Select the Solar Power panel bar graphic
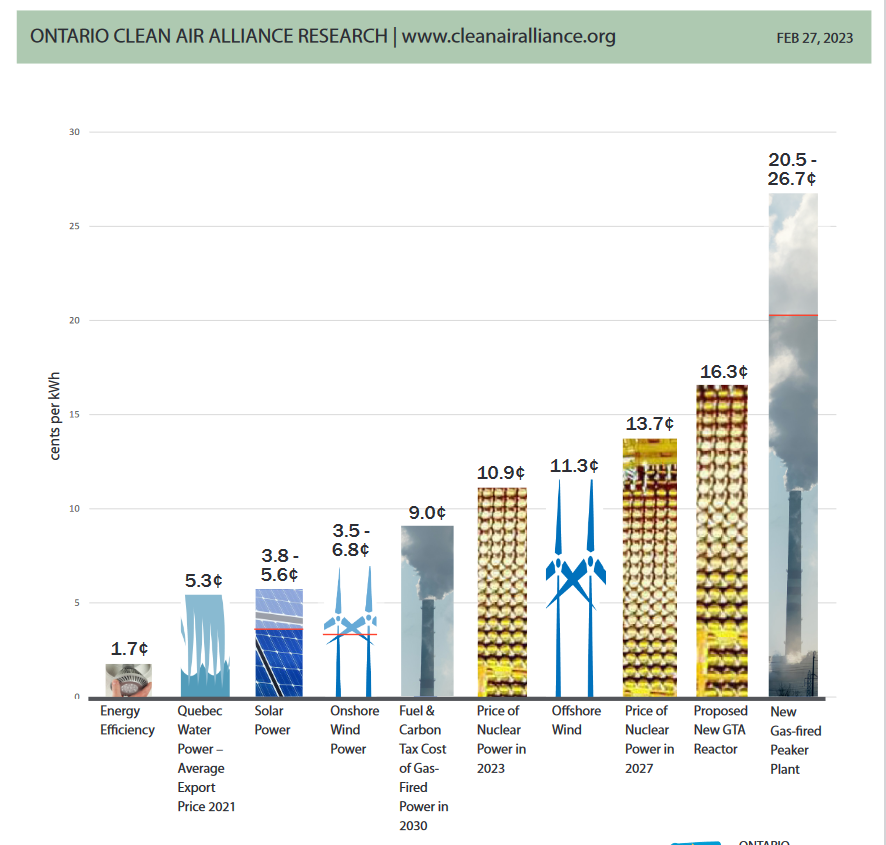 point(279,643)
